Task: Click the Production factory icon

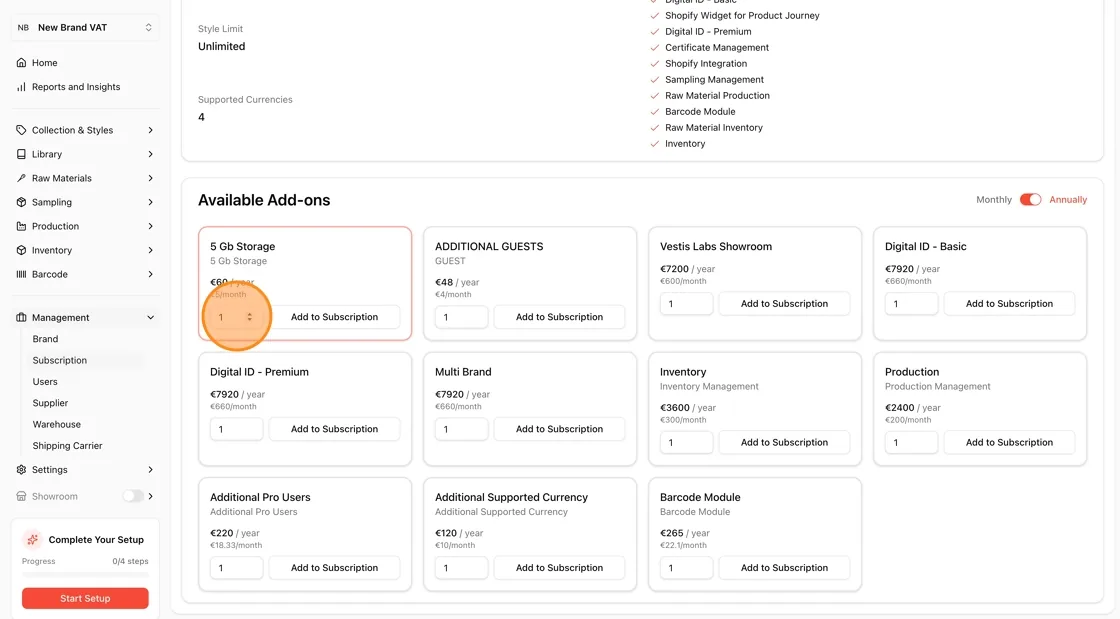Action: coord(21,226)
